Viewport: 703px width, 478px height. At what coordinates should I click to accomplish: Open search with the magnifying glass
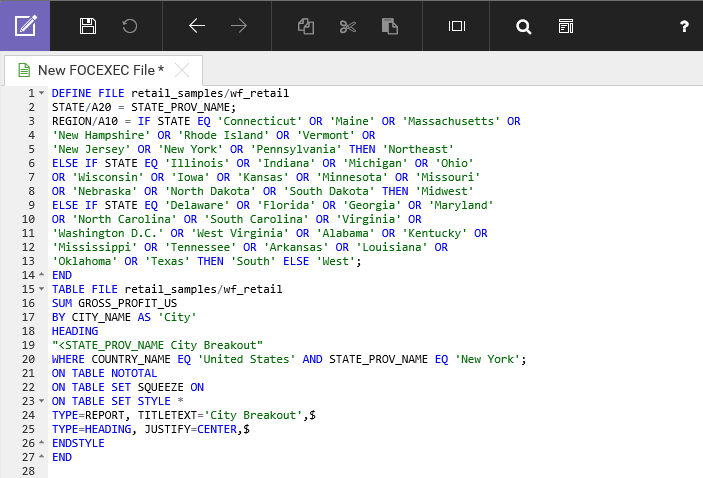[523, 26]
